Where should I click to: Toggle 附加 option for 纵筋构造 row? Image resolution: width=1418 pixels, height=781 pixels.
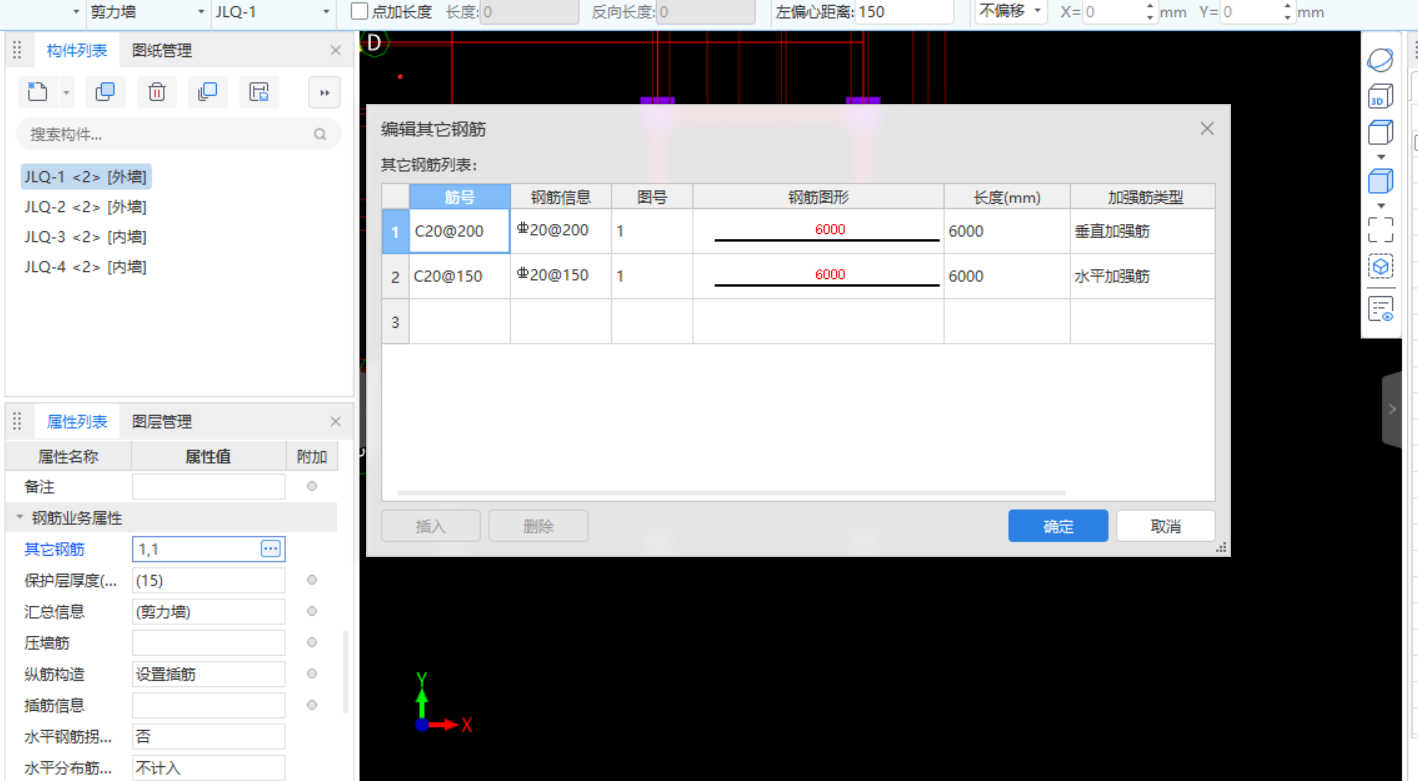(312, 674)
